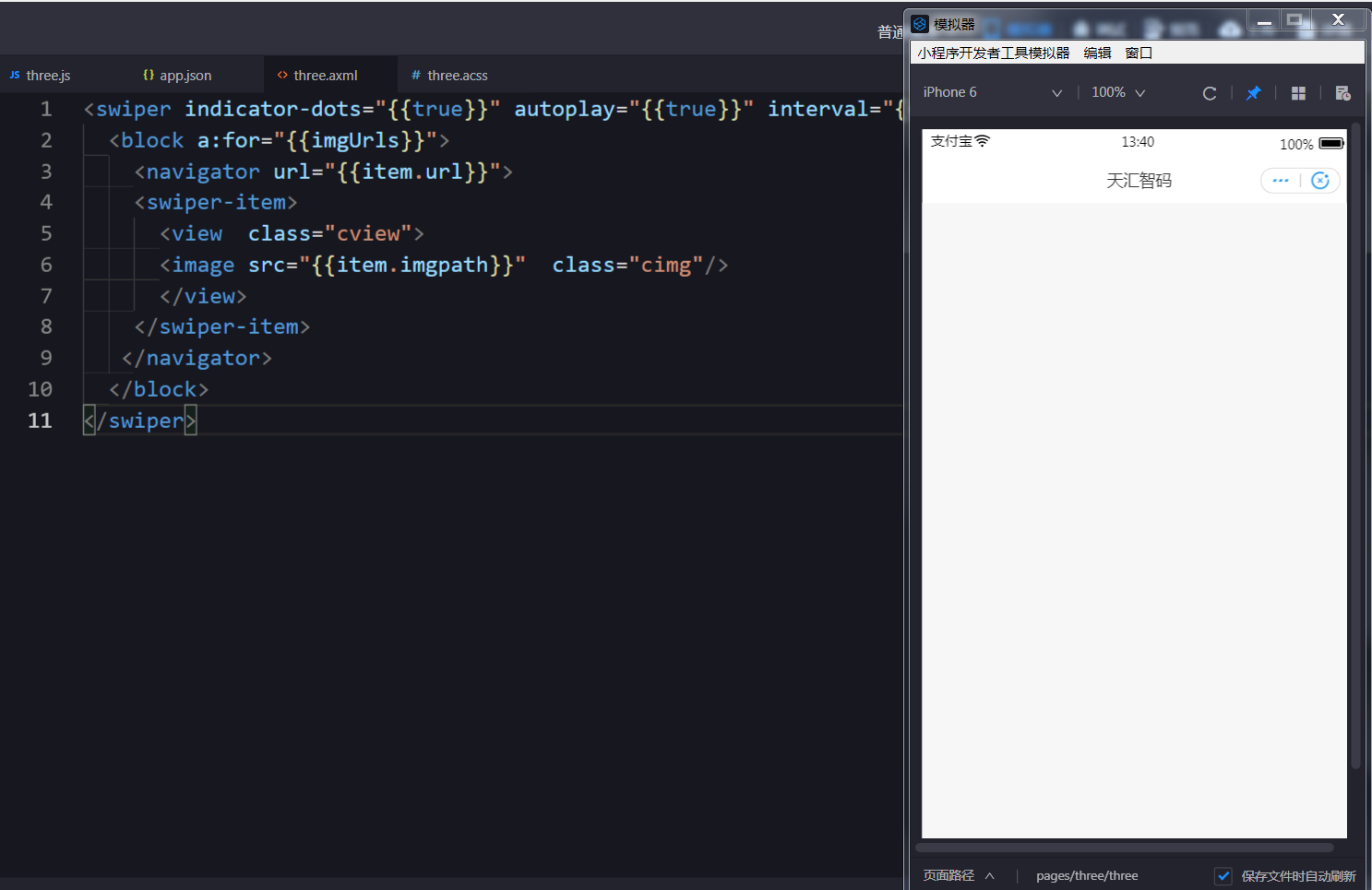Click the Wi-Fi icon in phone status bar
The height and width of the screenshot is (890, 1372).
pos(982,141)
